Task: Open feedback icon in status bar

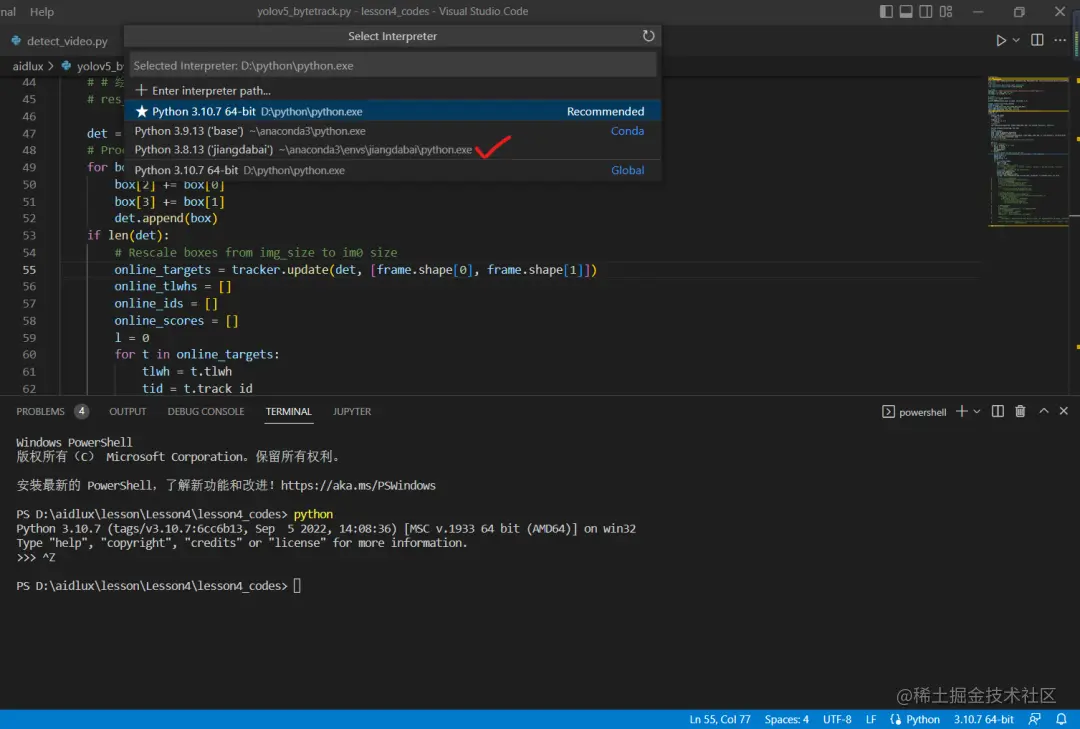Action: coord(1035,719)
